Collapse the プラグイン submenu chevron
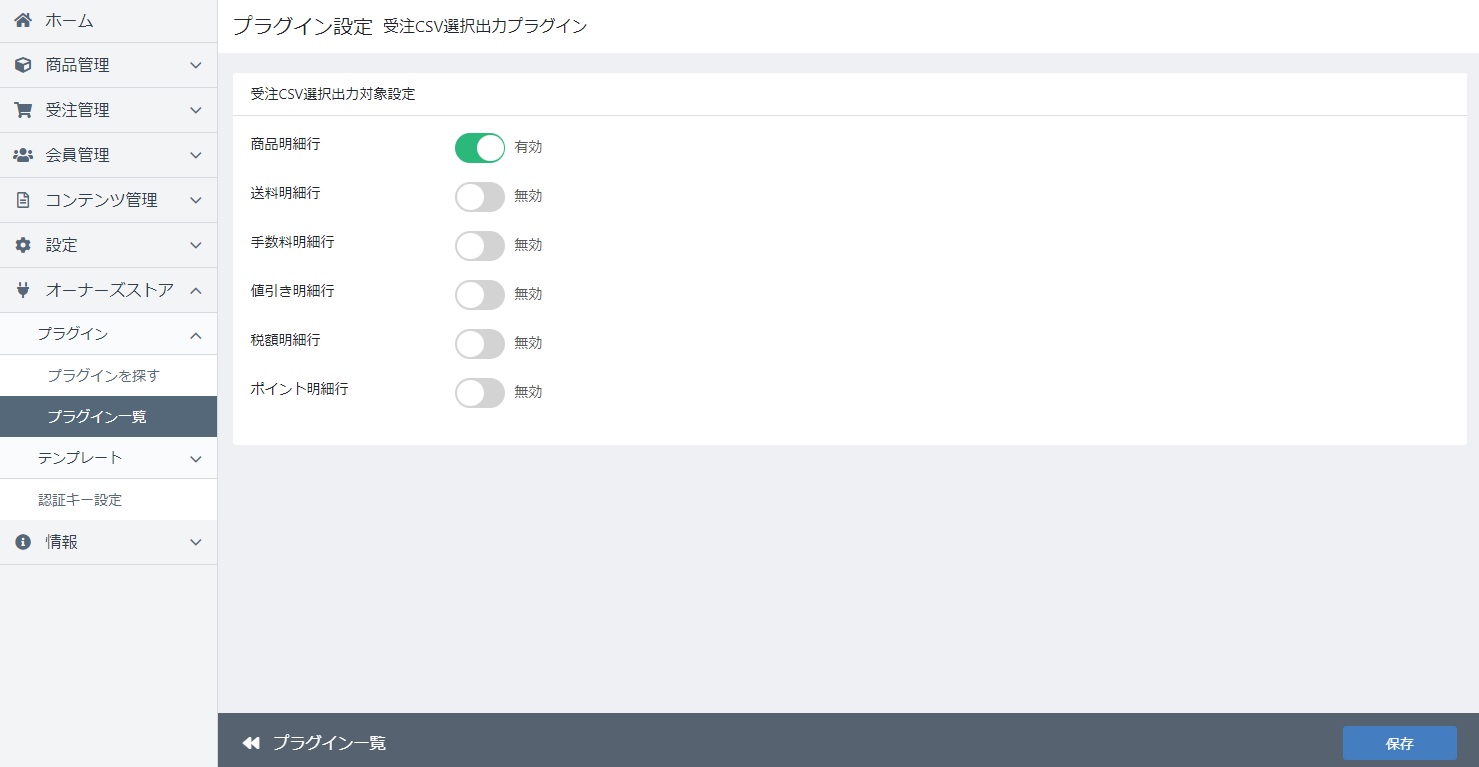The height and width of the screenshot is (767, 1479). tap(196, 335)
